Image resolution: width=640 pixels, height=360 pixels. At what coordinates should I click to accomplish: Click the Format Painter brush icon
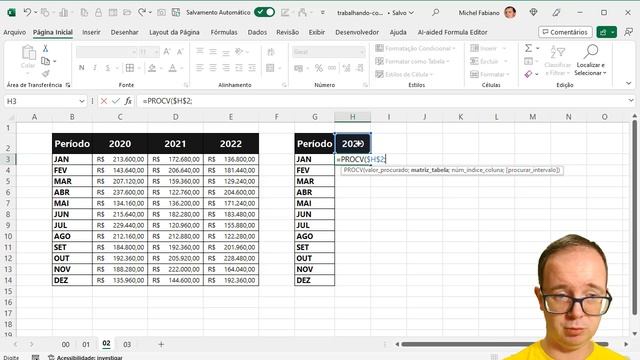tap(46, 74)
